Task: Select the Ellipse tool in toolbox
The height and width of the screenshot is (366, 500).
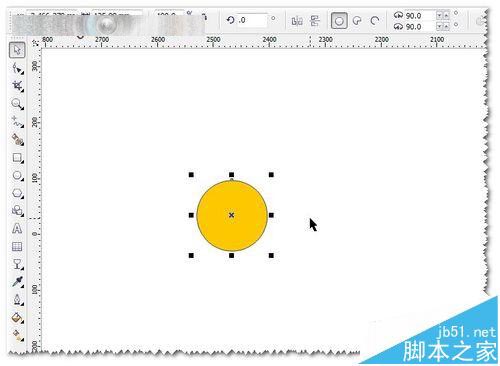Action: point(17,175)
